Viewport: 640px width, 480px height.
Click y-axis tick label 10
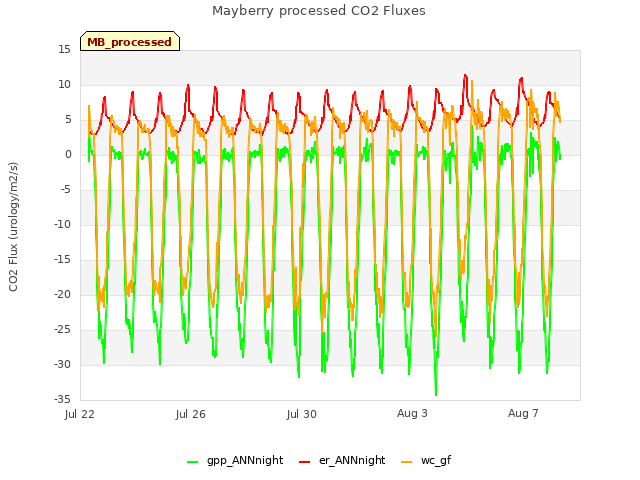pyautogui.click(x=64, y=84)
